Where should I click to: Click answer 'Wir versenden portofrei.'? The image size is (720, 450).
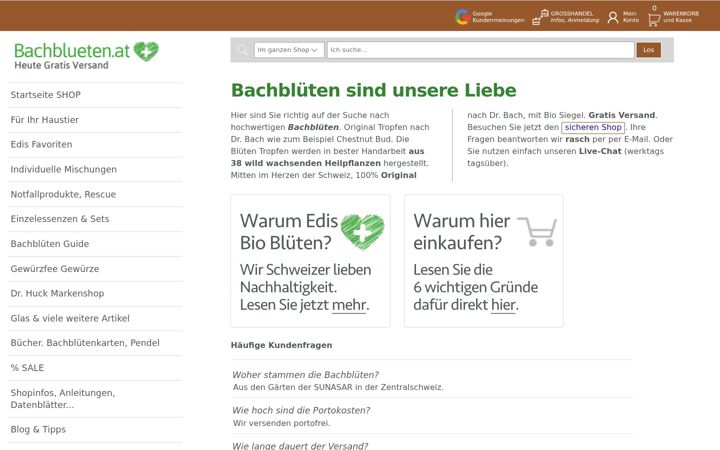[x=281, y=423]
